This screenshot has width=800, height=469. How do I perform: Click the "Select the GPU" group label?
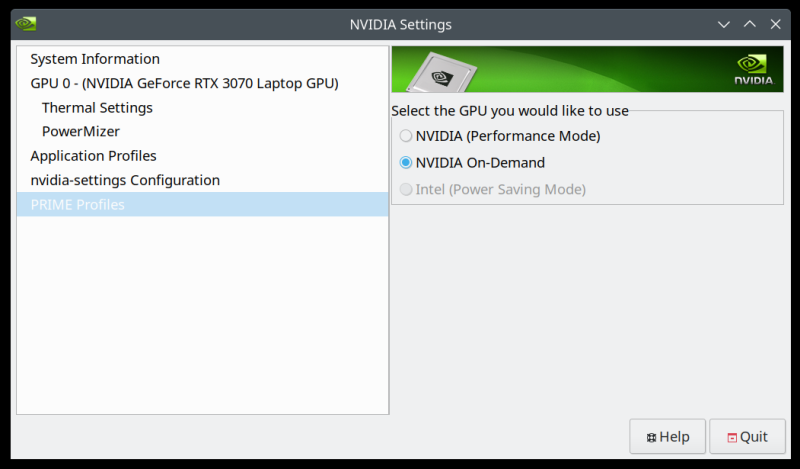(x=510, y=111)
